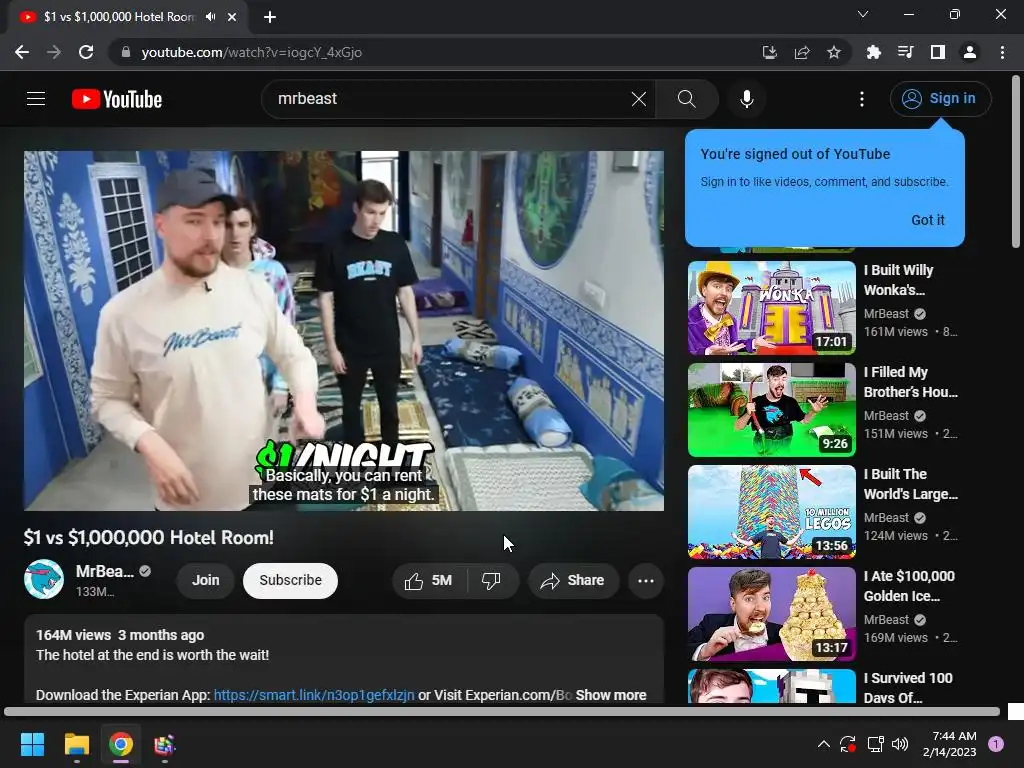Open the MrBea... channel name link
This screenshot has height=768, width=1024.
pyautogui.click(x=104, y=571)
